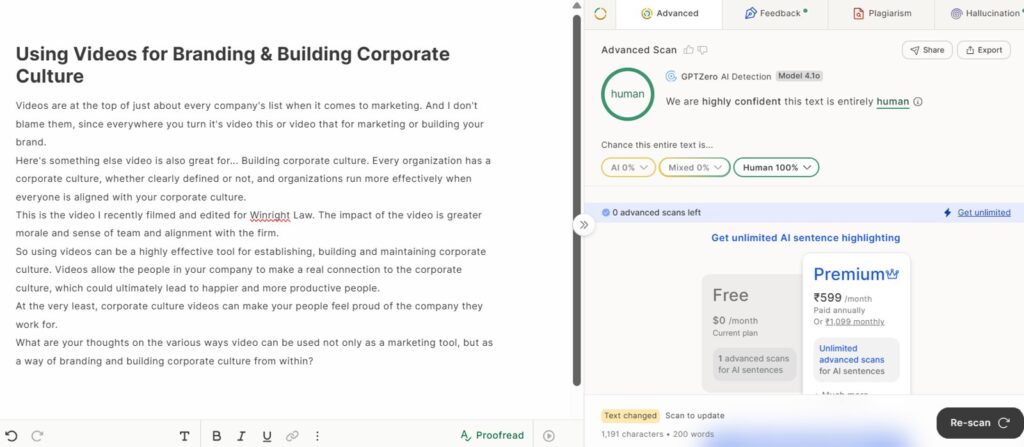Click the Text changed badge
Viewport: 1024px width, 447px height.
click(x=630, y=416)
